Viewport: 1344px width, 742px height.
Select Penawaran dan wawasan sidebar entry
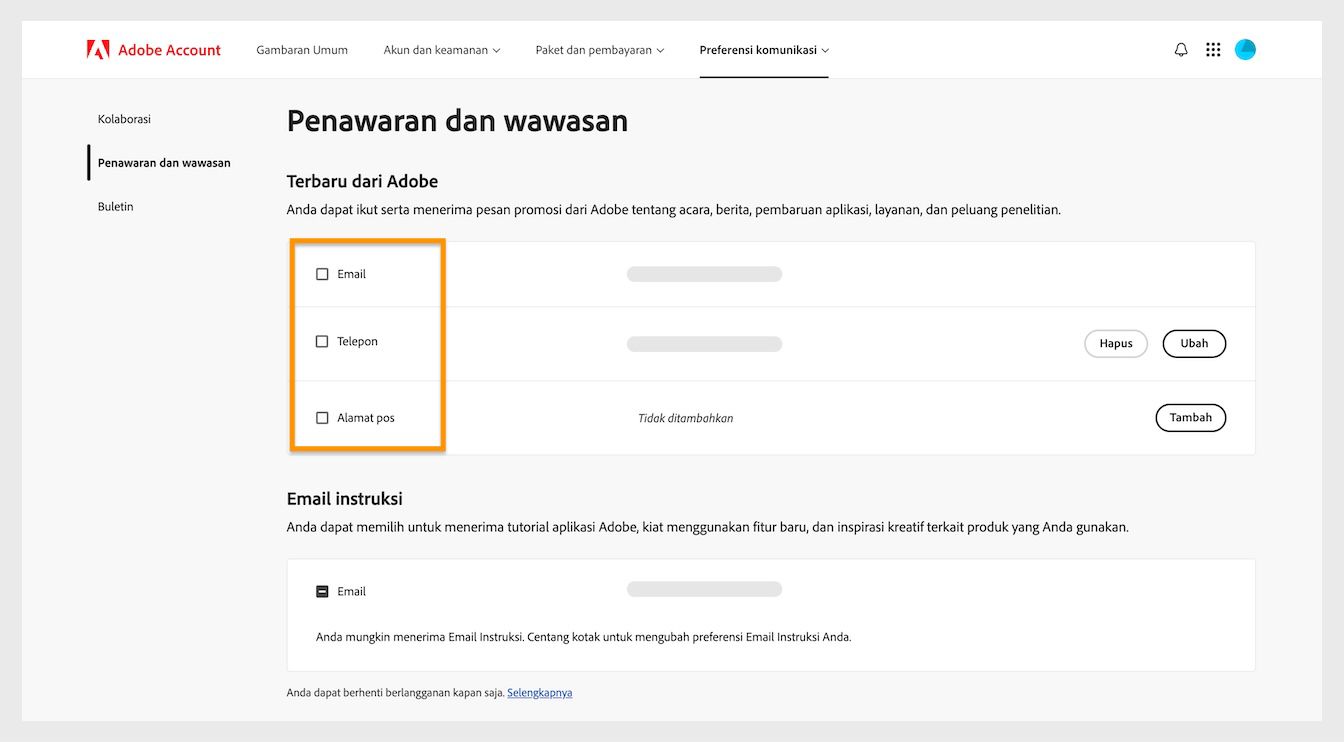click(x=164, y=162)
